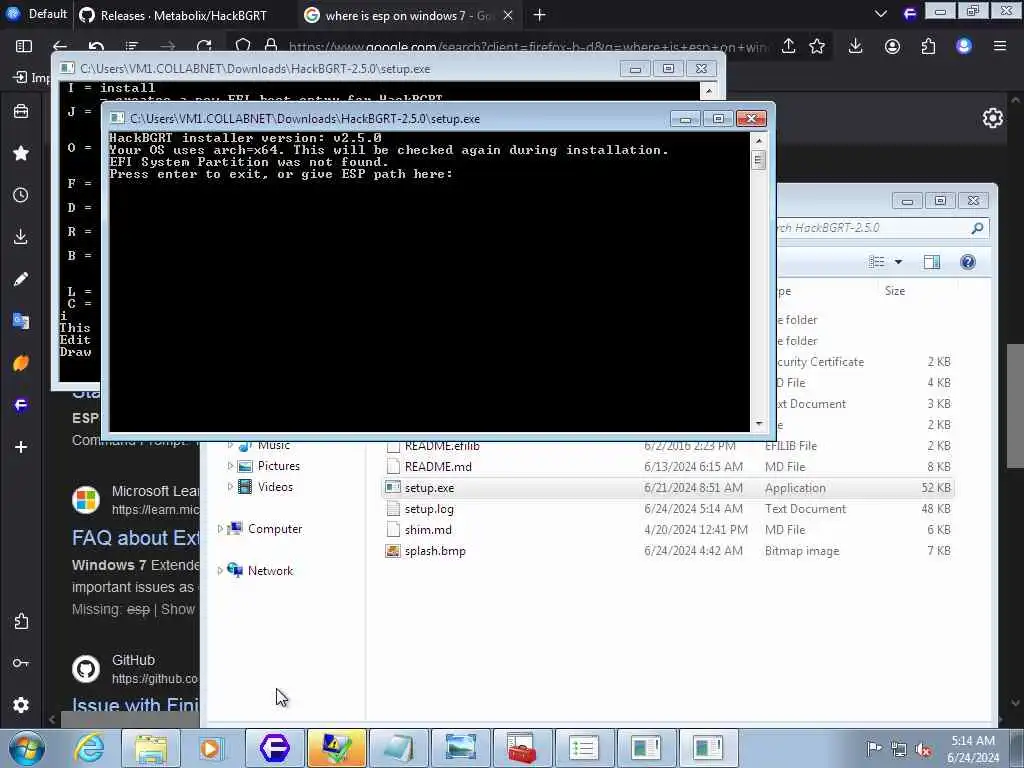Viewport: 1024px width, 768px height.
Task: Open Explorer help question mark icon
Action: tap(968, 262)
